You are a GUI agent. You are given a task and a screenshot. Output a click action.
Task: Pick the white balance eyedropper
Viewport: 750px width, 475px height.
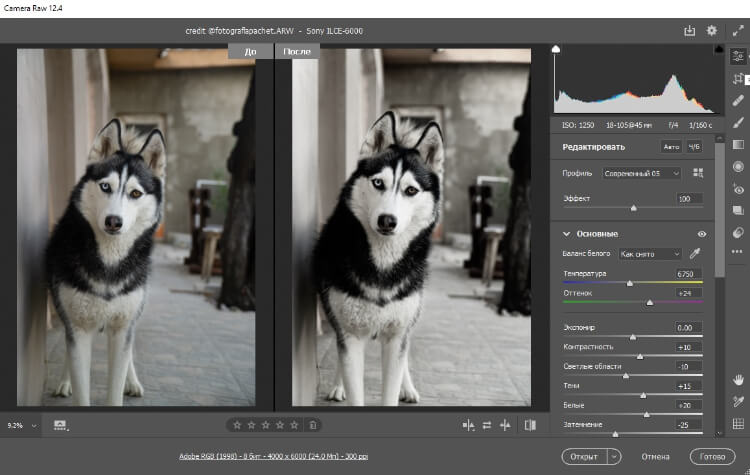pos(695,254)
